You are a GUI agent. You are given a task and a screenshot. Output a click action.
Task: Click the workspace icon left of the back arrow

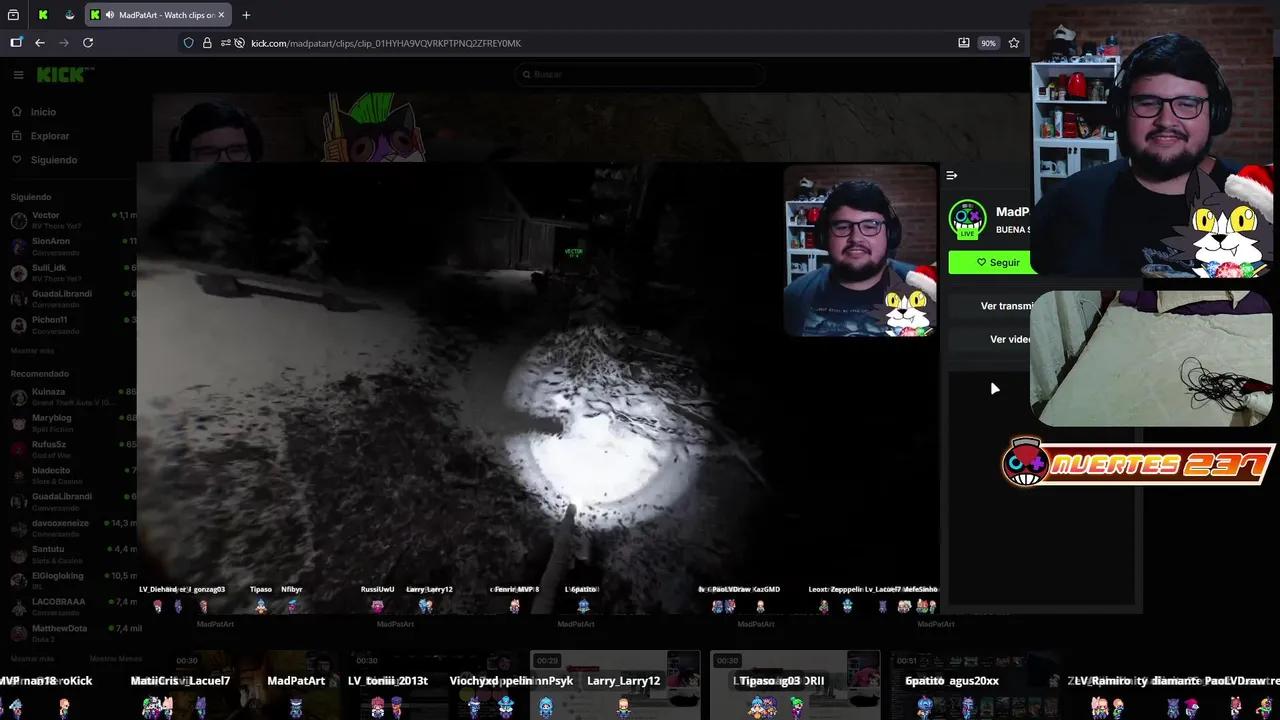click(x=16, y=43)
